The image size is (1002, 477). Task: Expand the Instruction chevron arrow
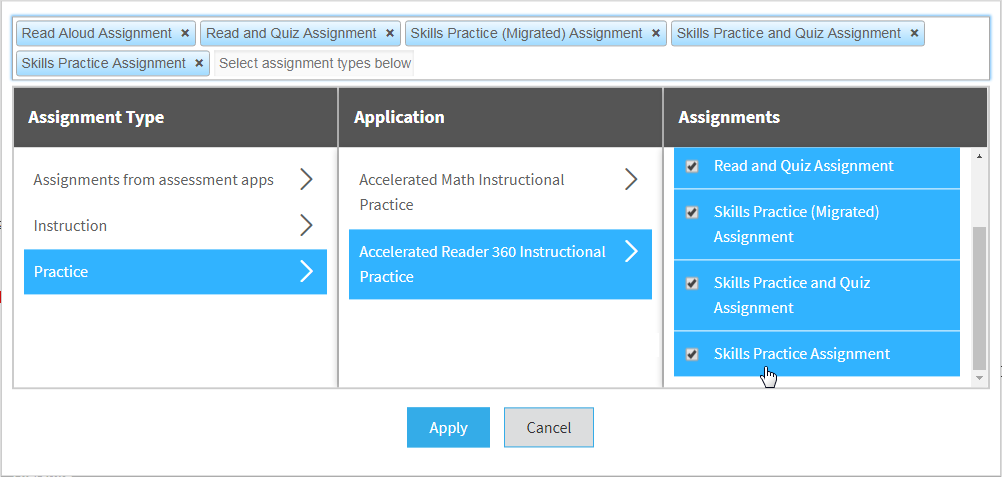click(x=307, y=226)
